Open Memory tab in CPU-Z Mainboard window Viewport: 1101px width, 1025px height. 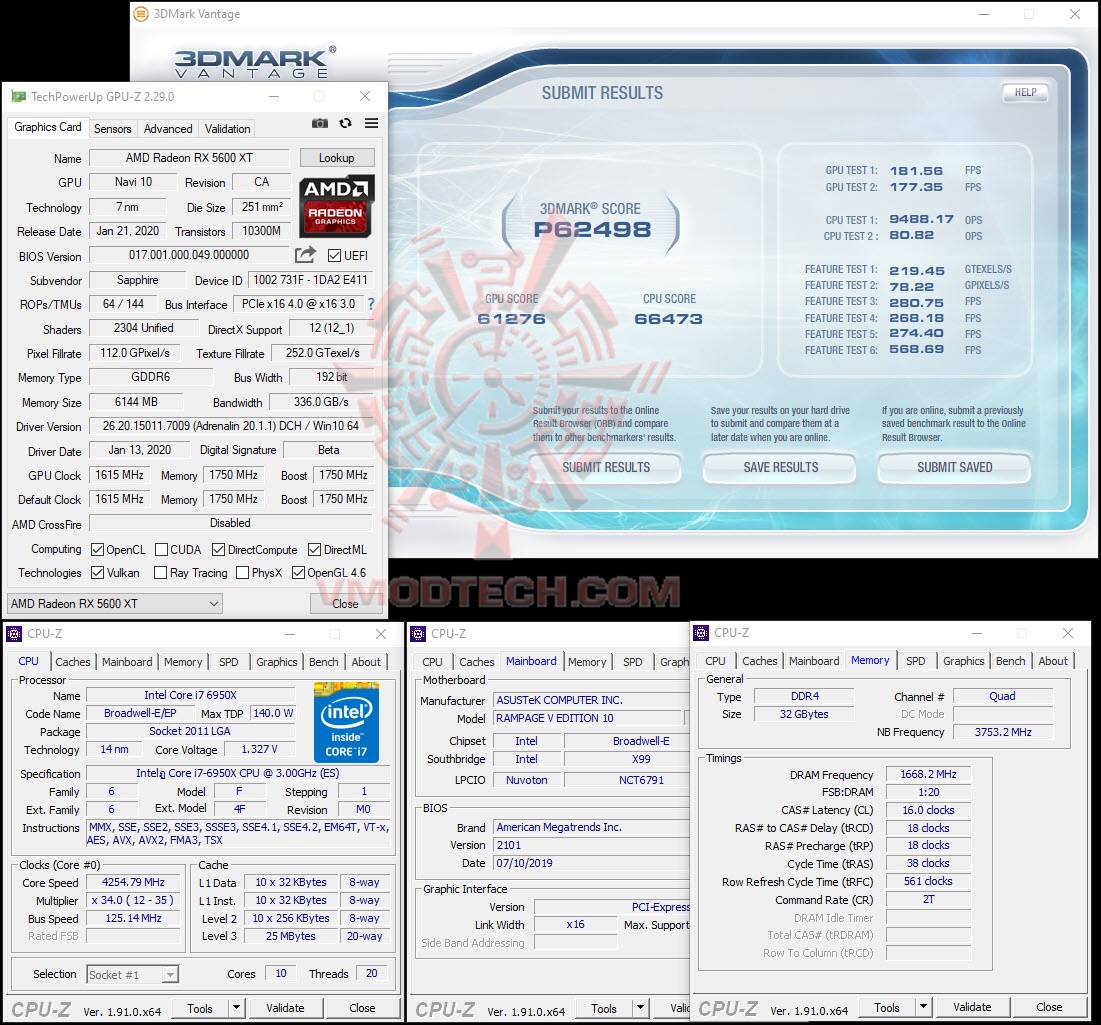tap(587, 662)
